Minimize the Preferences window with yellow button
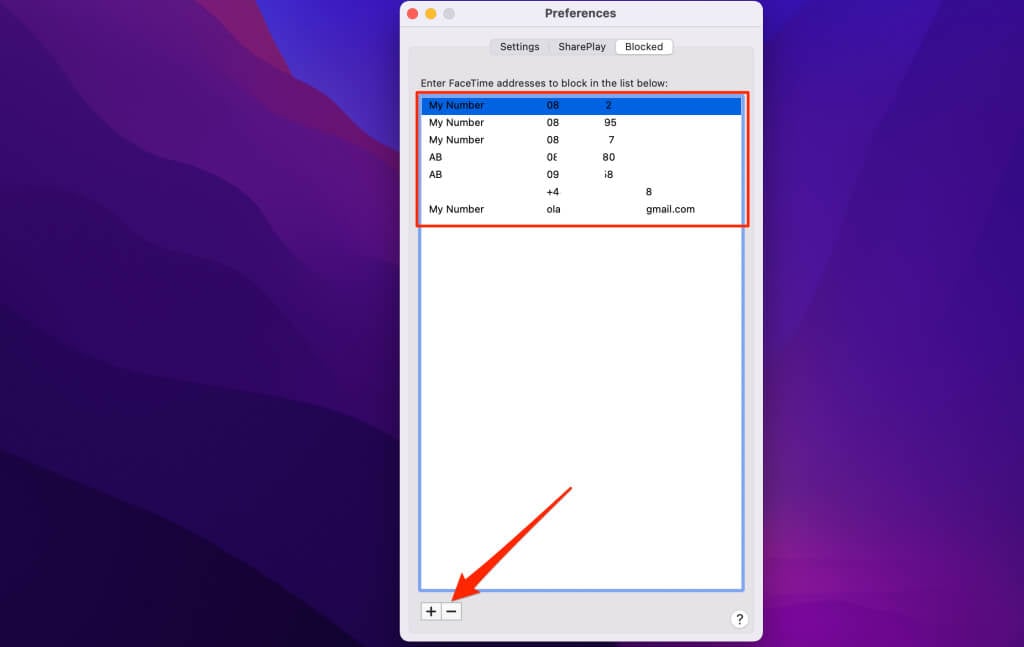1024x647 pixels. point(431,14)
